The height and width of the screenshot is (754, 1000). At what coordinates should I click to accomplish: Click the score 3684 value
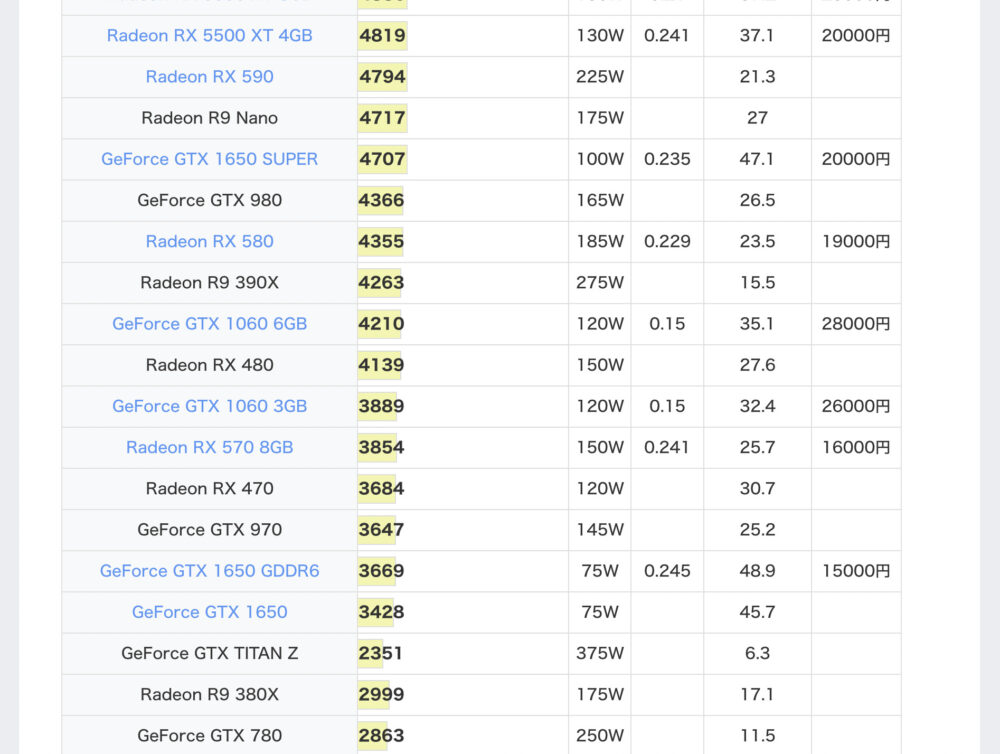[x=381, y=489]
